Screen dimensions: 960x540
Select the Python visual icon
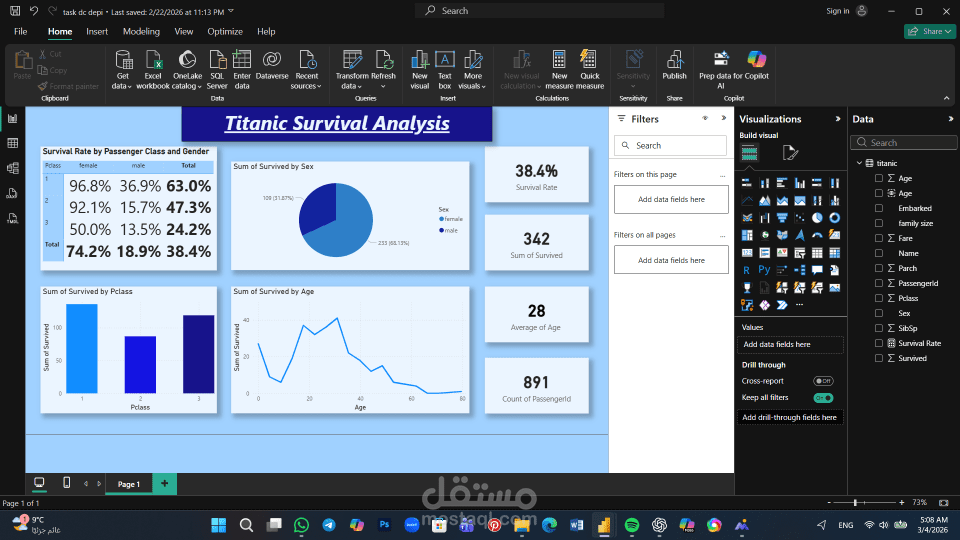click(764, 270)
